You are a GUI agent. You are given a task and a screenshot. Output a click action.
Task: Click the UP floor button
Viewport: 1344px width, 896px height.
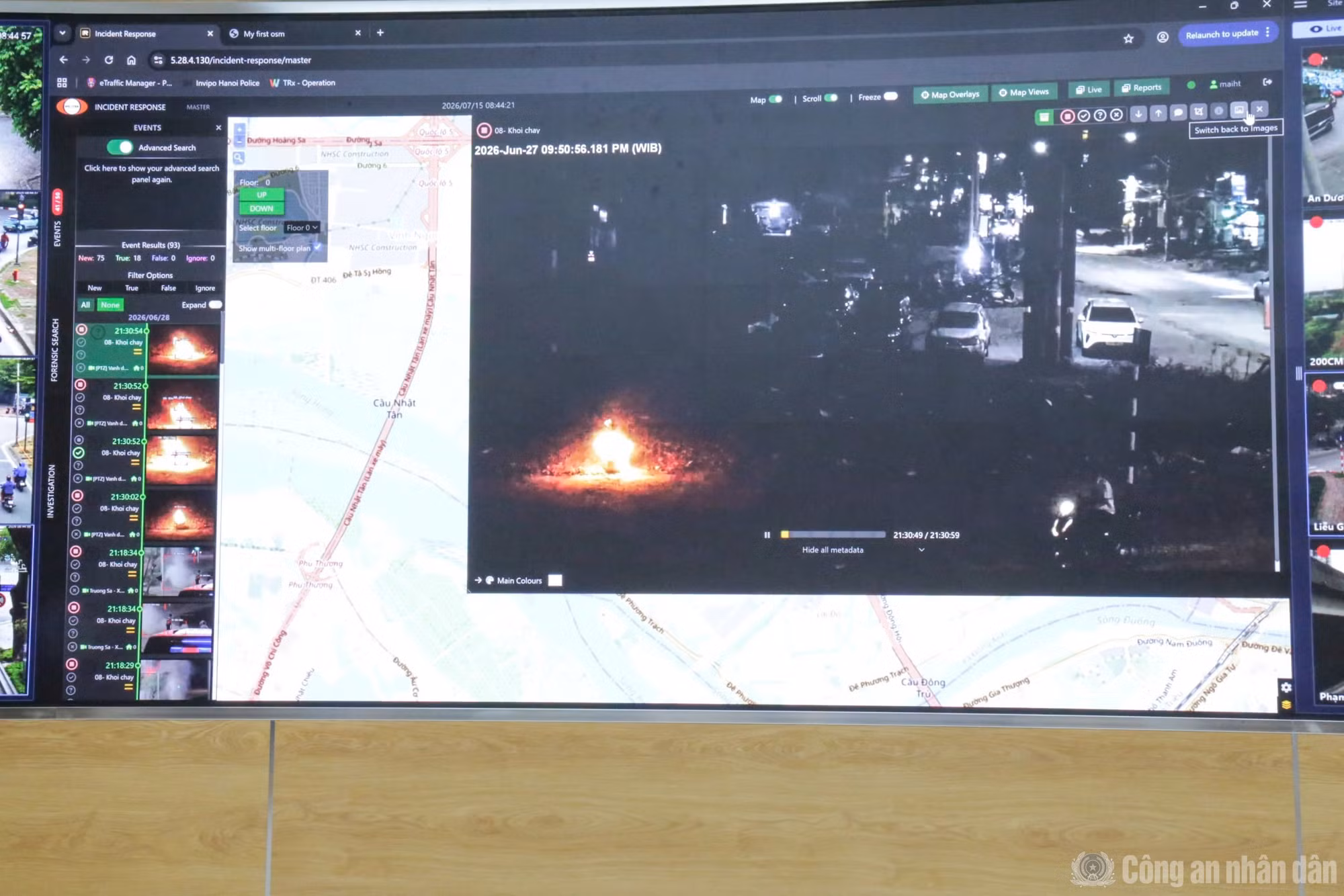[x=261, y=194]
